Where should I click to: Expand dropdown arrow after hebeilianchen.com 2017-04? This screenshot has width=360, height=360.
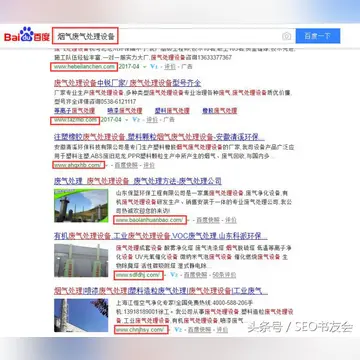[144, 67]
